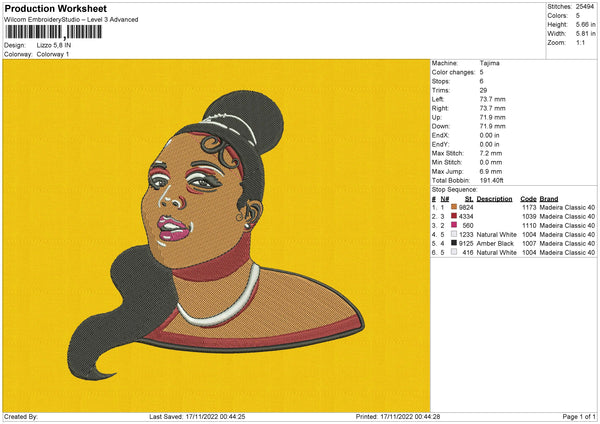This screenshot has width=600, height=424.
Task: Click the Max Stitch value 7.2 mm
Action: point(491,153)
